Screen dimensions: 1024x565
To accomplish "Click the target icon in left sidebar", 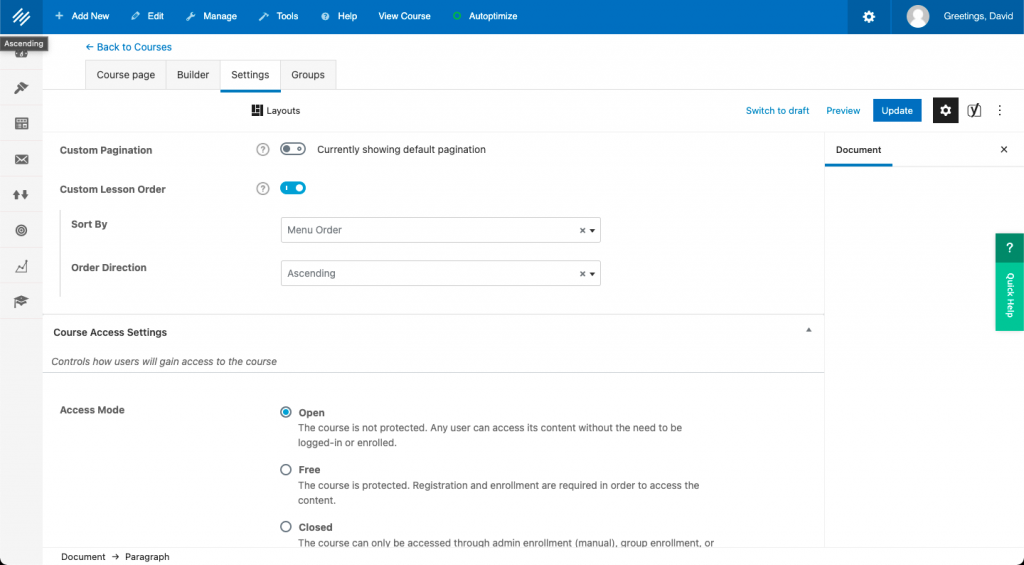I will 21,230.
